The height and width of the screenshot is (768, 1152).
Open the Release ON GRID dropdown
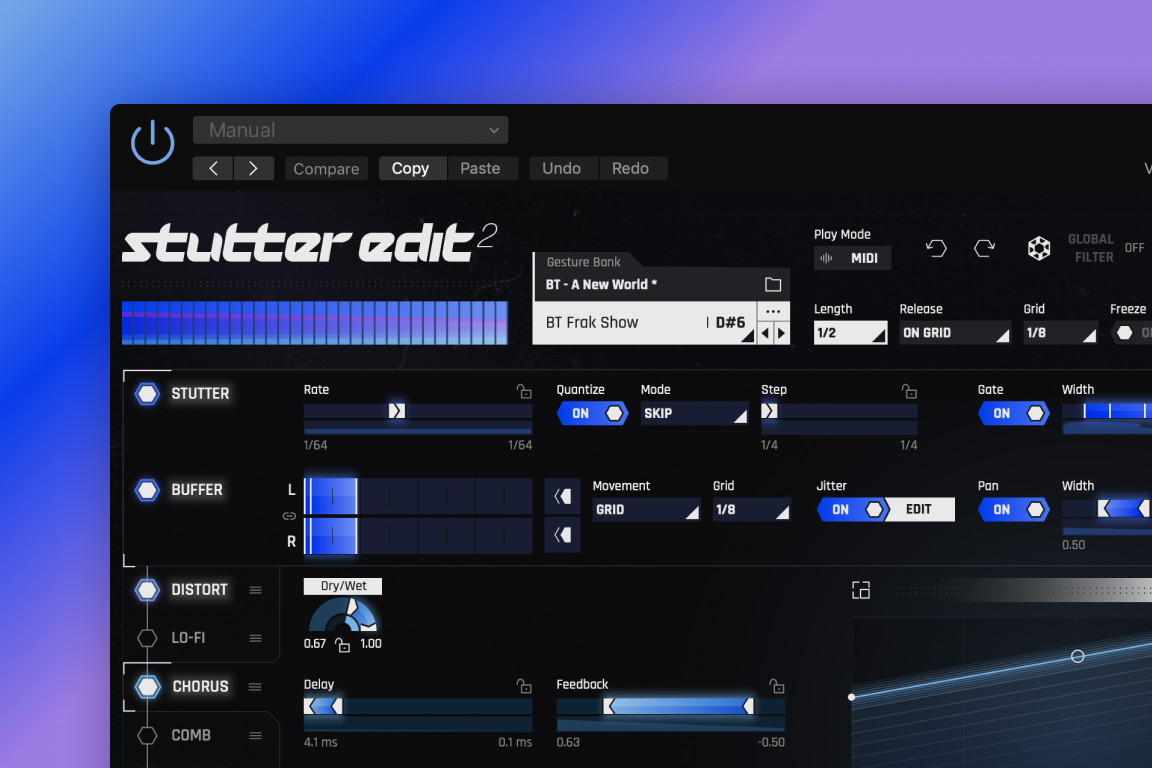click(955, 333)
